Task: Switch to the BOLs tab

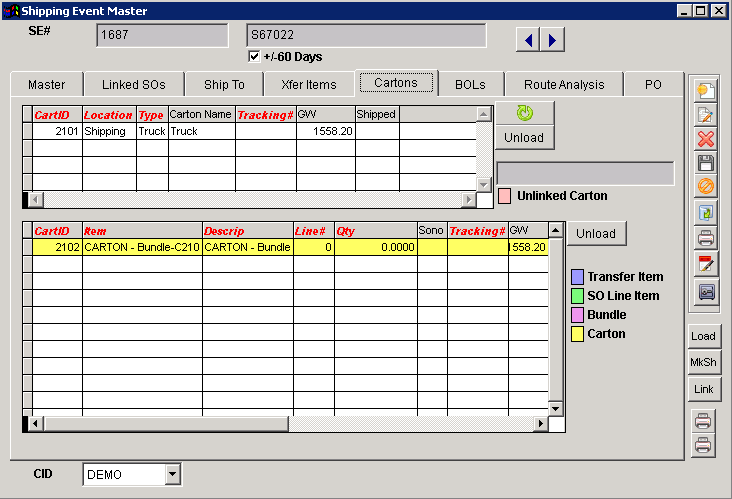Action: [470, 85]
